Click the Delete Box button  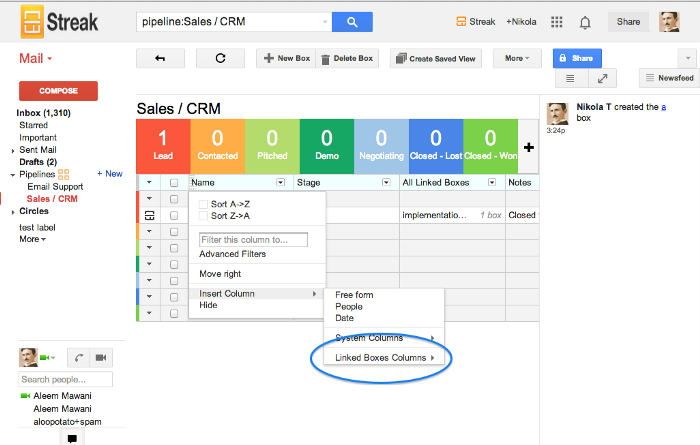coord(347,58)
